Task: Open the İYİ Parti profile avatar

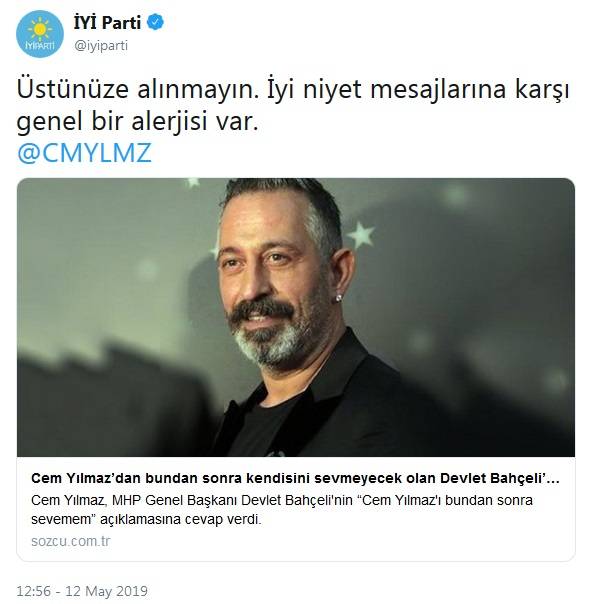Action: pos(40,34)
